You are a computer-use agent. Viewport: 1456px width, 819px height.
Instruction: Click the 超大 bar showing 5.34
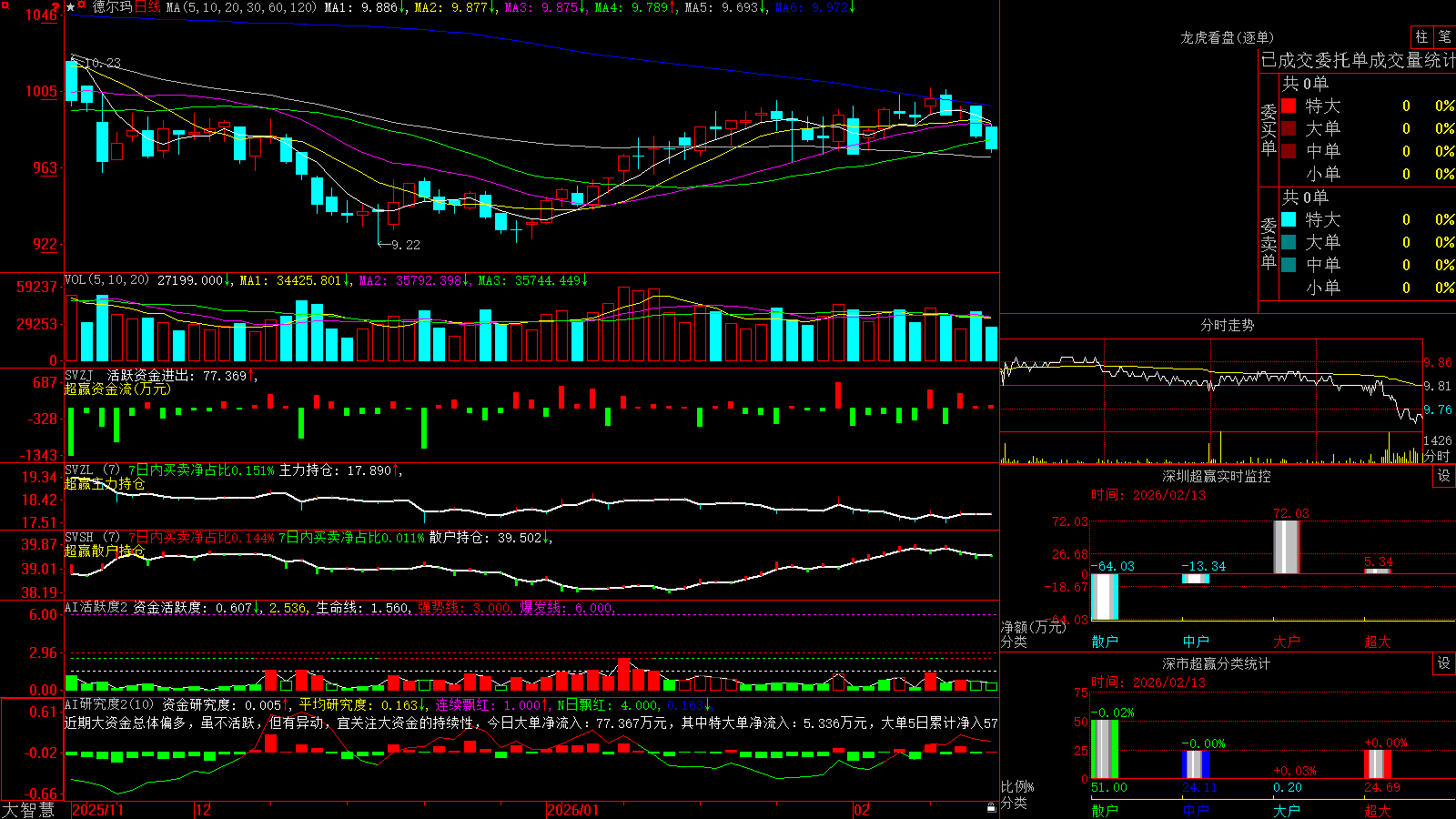point(1377,571)
